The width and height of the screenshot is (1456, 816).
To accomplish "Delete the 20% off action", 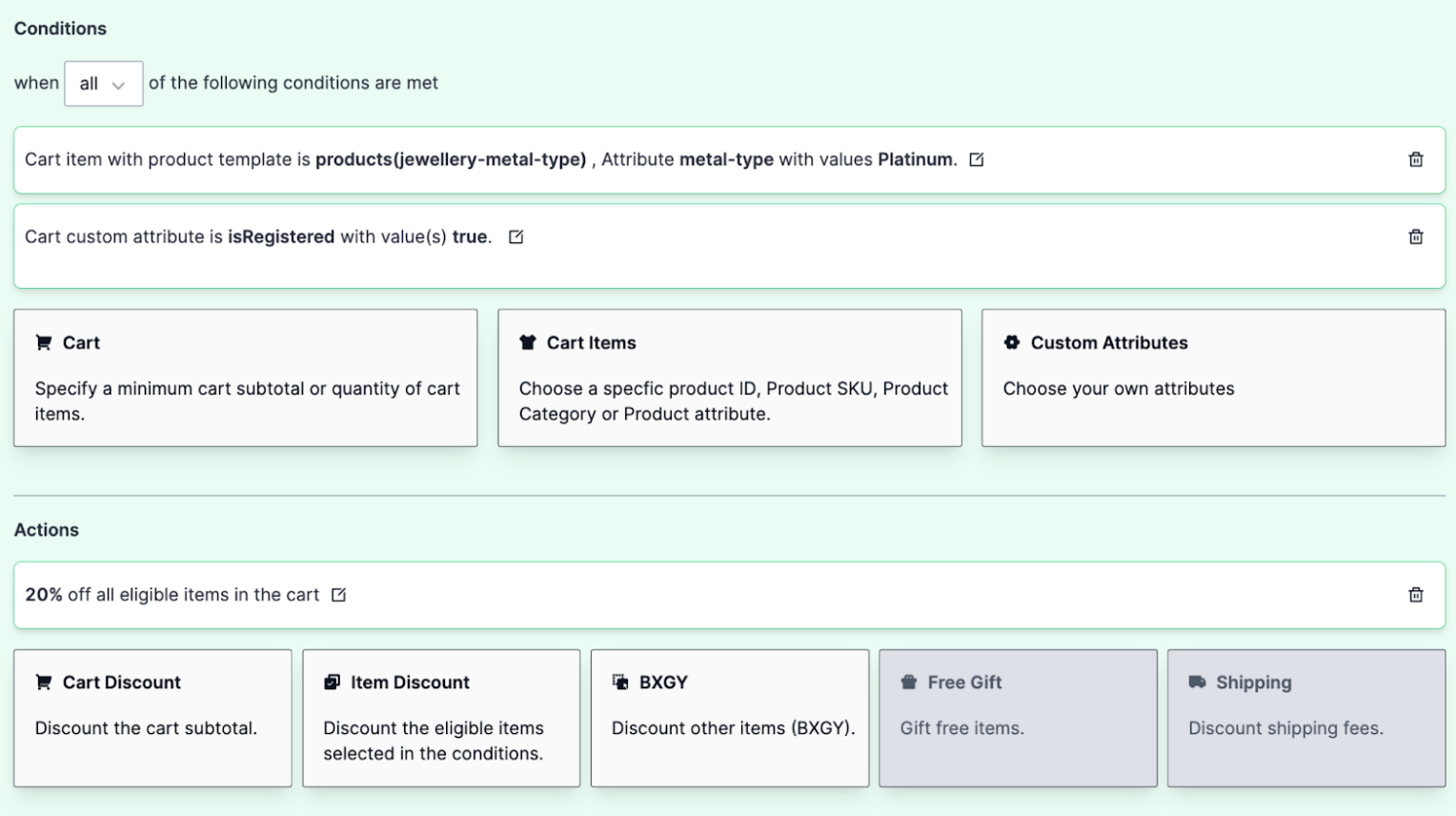I will 1416,594.
